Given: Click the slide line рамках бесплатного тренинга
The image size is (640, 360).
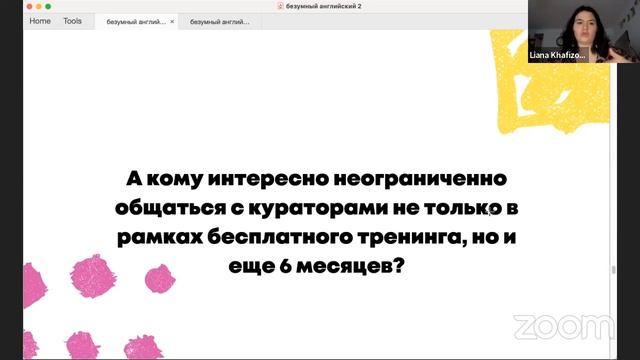Looking at the screenshot, I should coord(317,237).
